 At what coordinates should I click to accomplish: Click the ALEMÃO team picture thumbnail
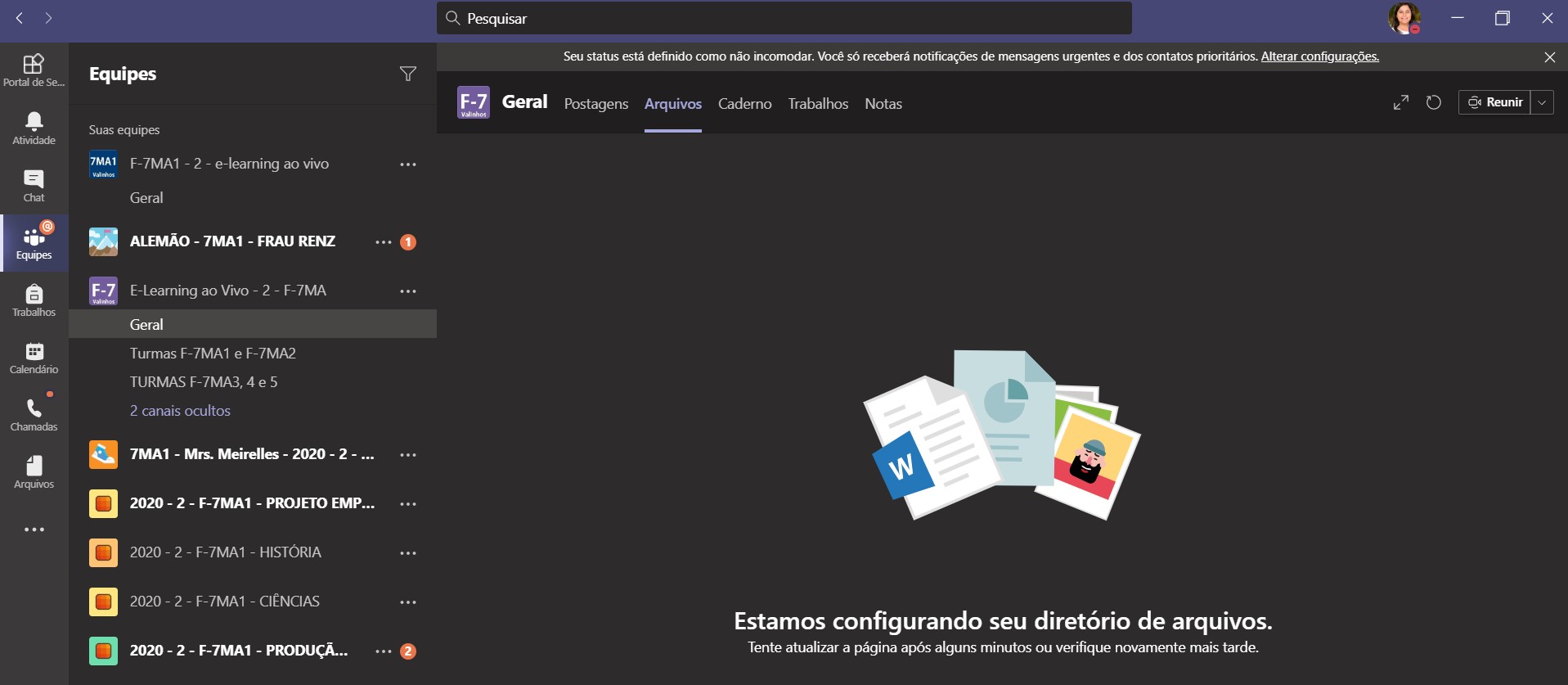click(x=103, y=241)
